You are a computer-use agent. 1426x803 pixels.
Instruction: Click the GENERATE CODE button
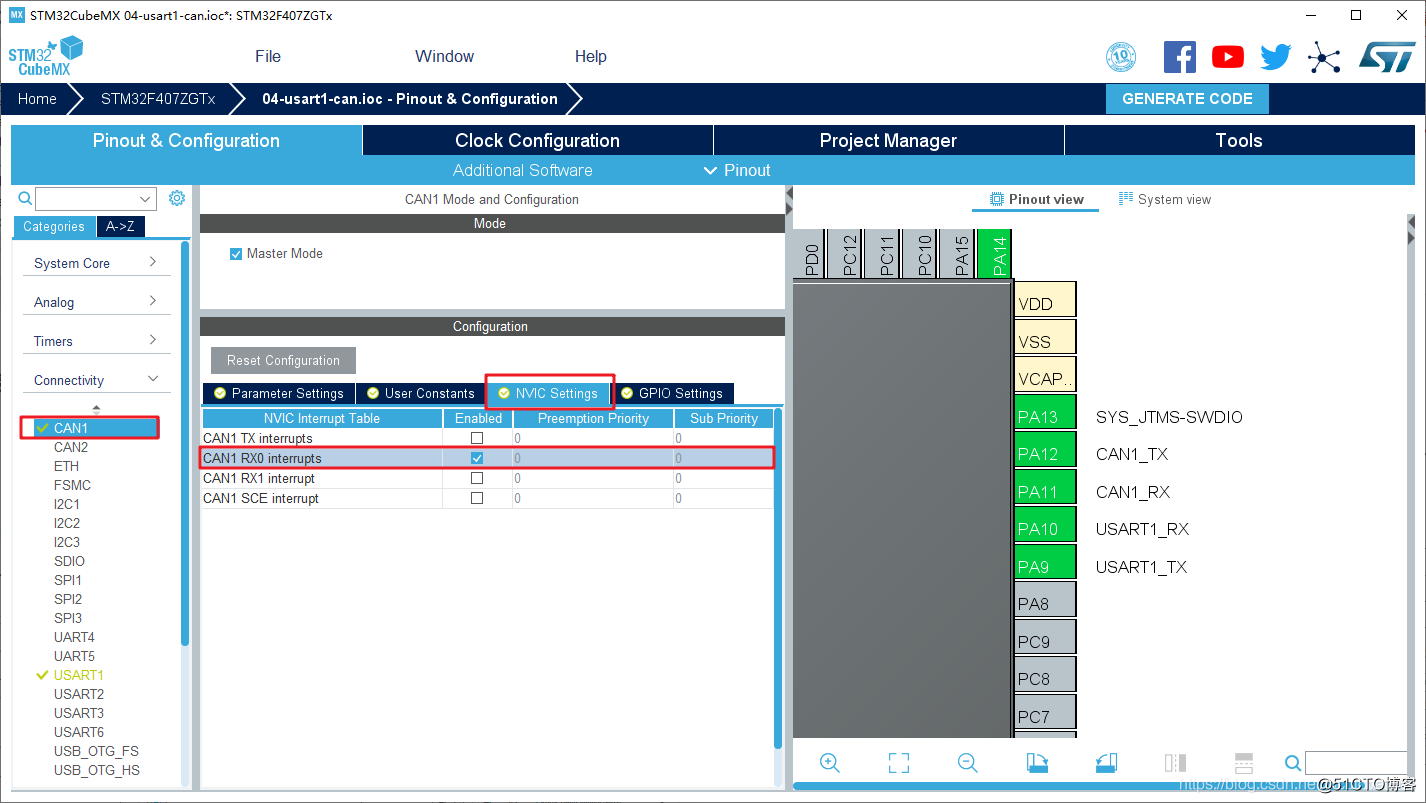click(x=1187, y=99)
